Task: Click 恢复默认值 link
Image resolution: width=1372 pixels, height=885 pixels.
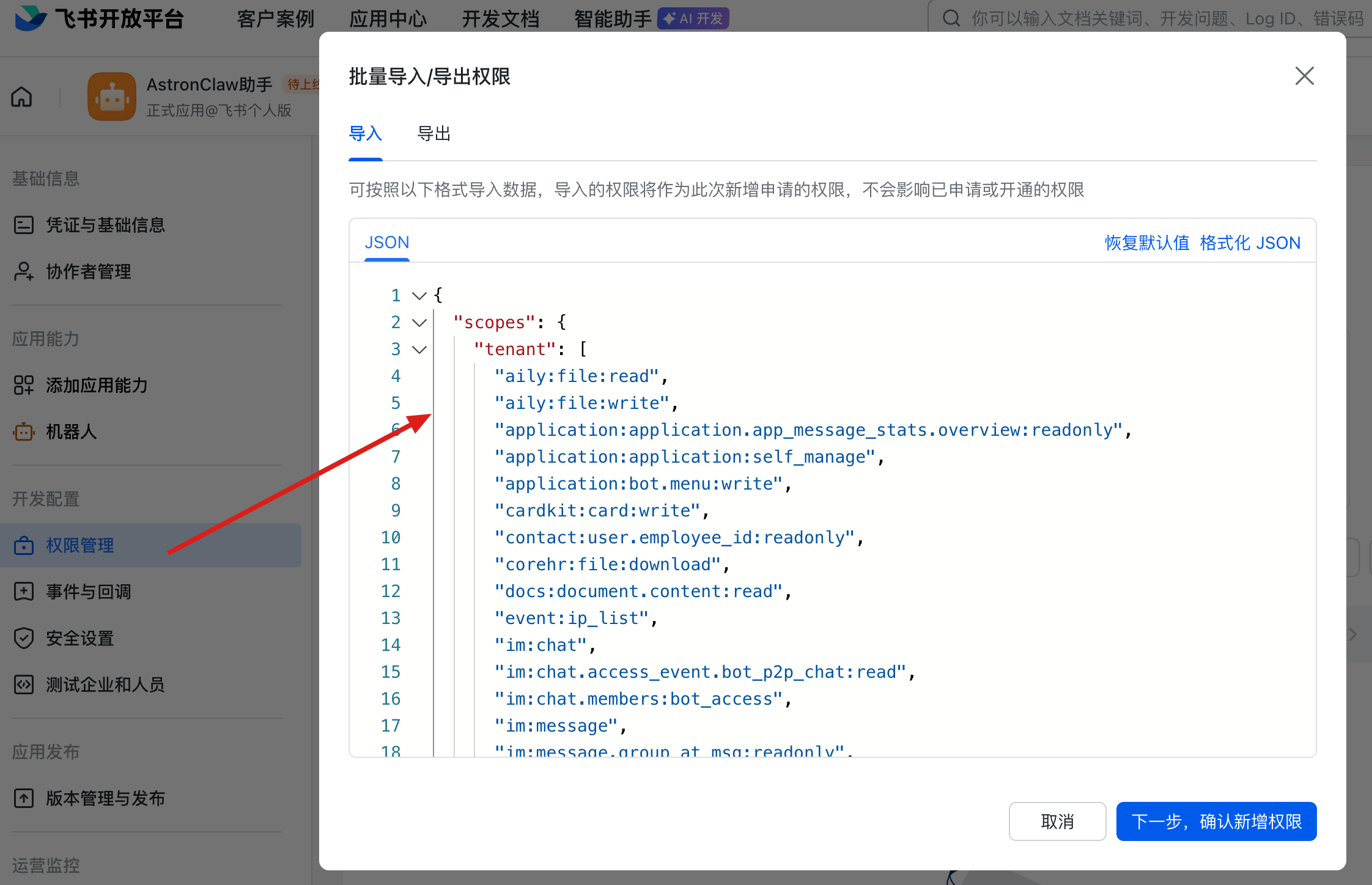Action: 1146,243
